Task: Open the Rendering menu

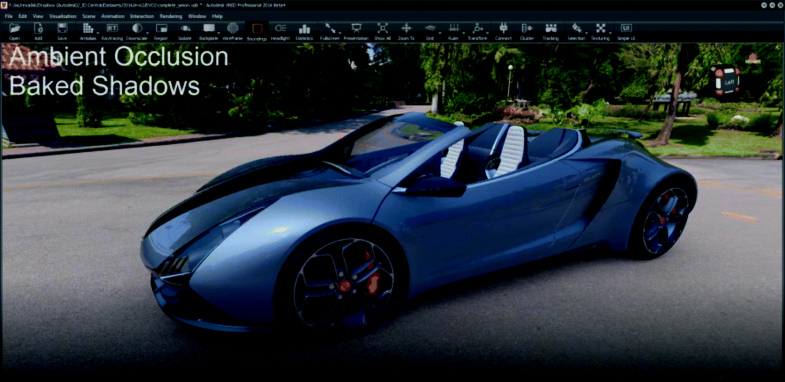Action: point(171,16)
